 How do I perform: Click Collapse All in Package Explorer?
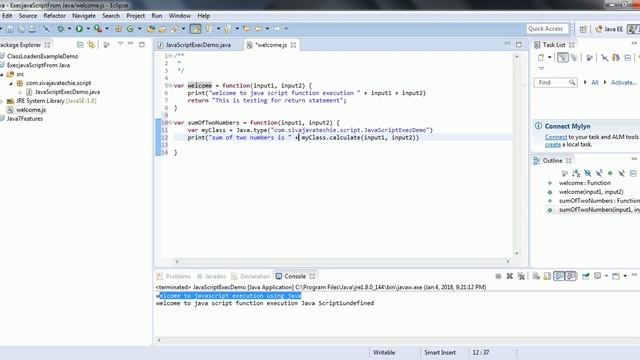click(80, 44)
